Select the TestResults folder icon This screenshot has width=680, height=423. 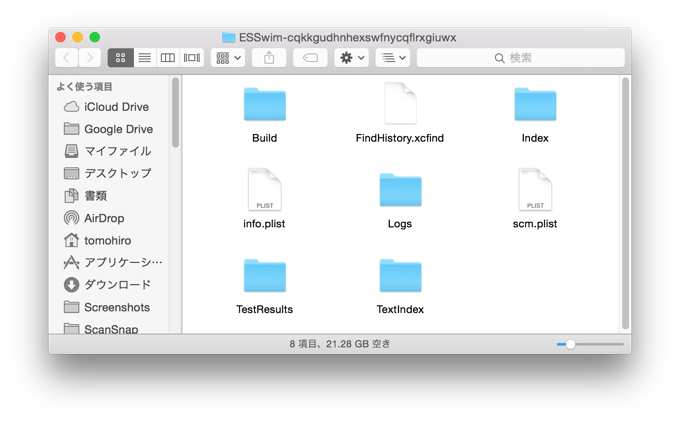(265, 276)
